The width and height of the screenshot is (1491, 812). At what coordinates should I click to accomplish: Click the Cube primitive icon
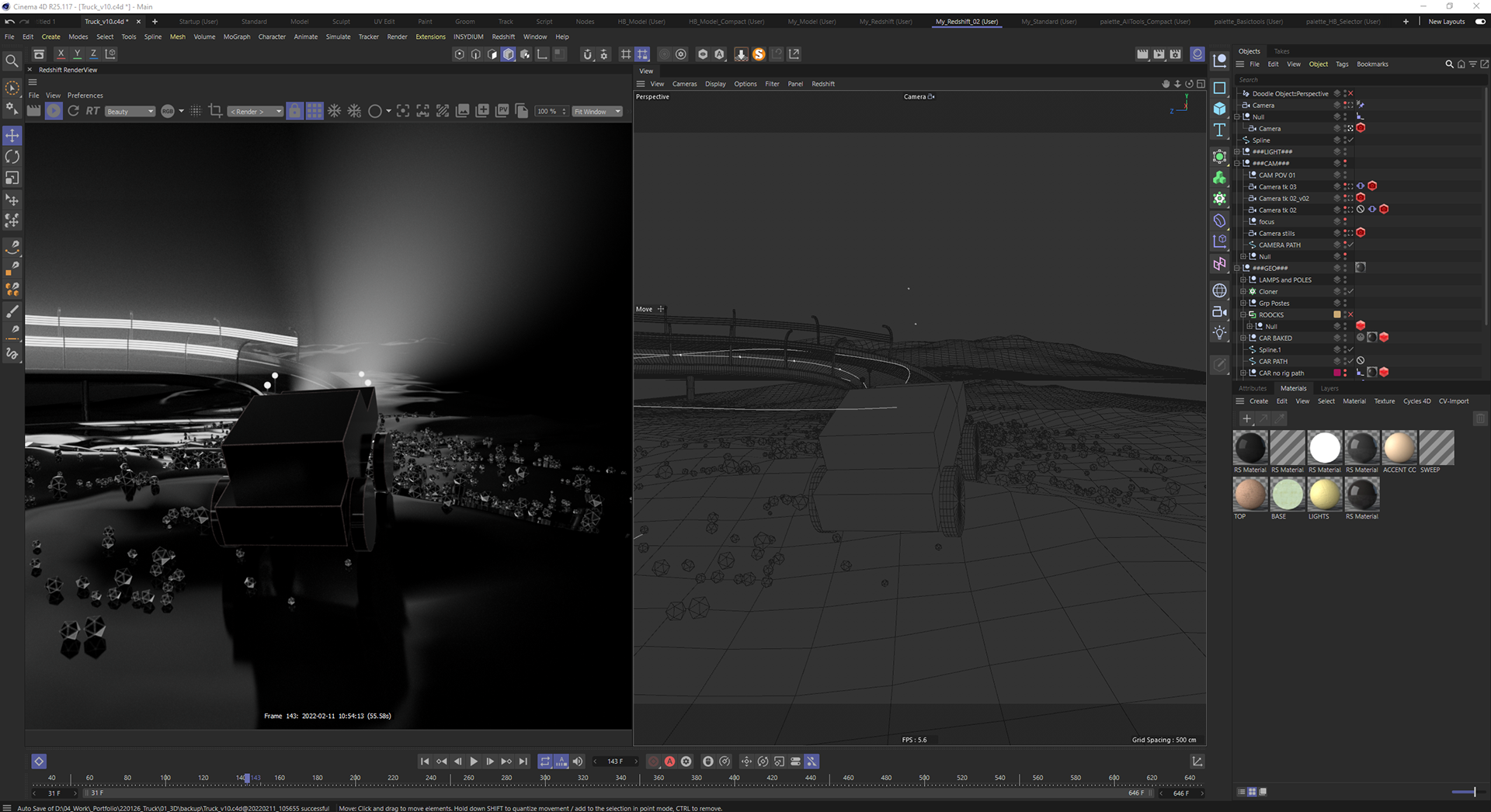coord(1220,109)
